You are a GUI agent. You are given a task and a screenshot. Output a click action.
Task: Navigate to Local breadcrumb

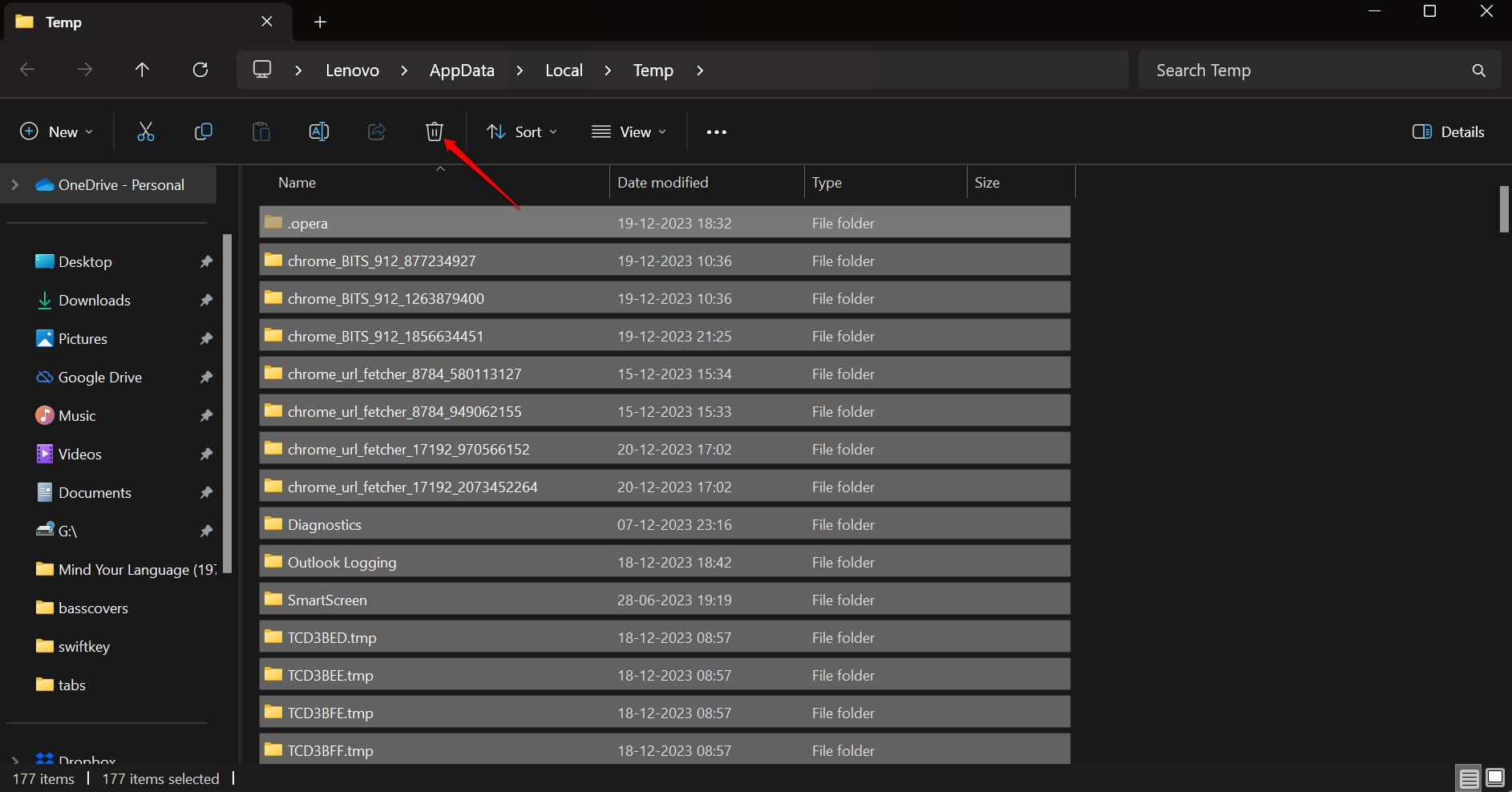(564, 71)
